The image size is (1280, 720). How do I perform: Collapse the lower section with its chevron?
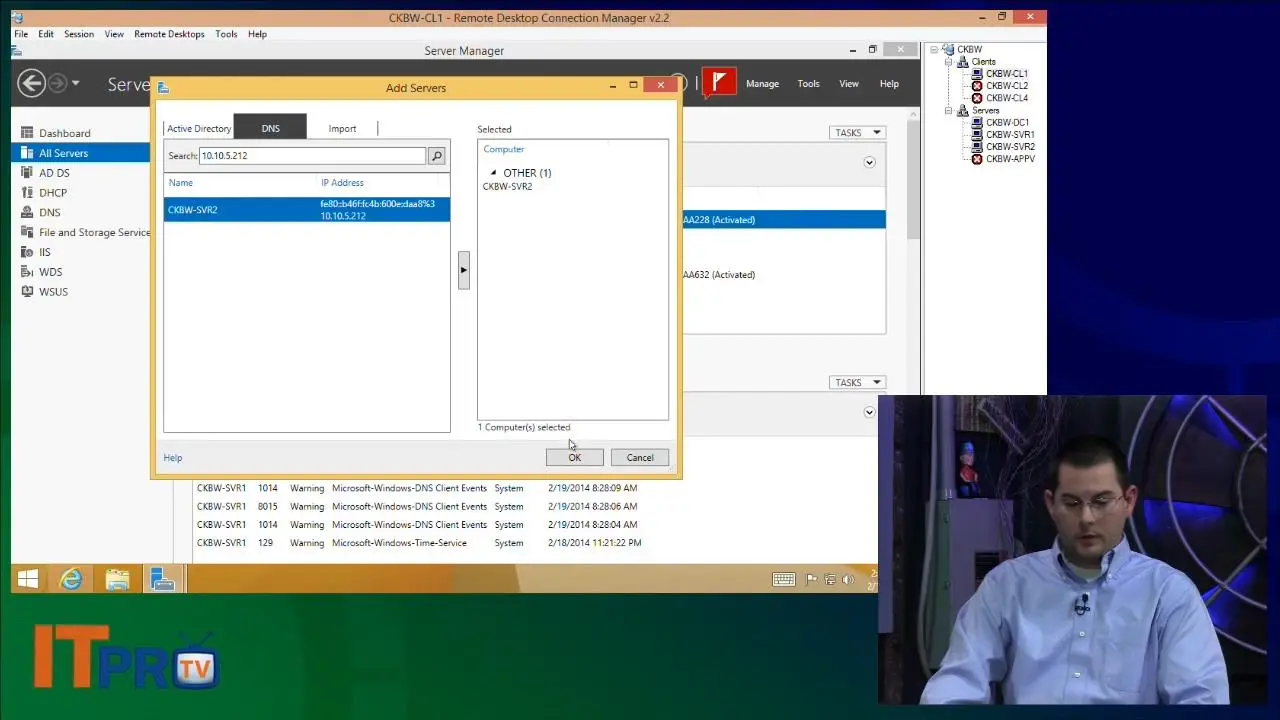(869, 412)
